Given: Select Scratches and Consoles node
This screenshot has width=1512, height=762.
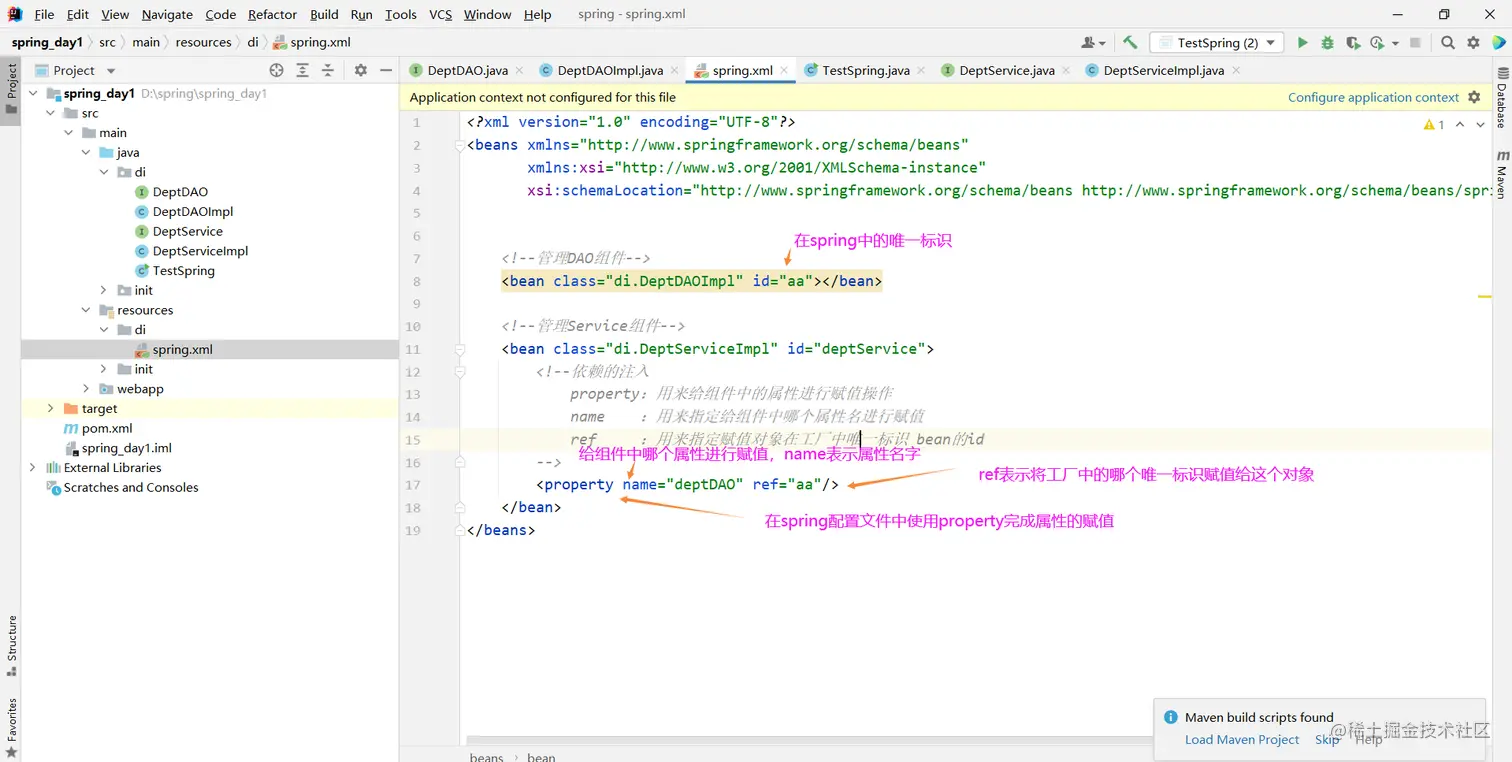Looking at the screenshot, I should pos(131,487).
